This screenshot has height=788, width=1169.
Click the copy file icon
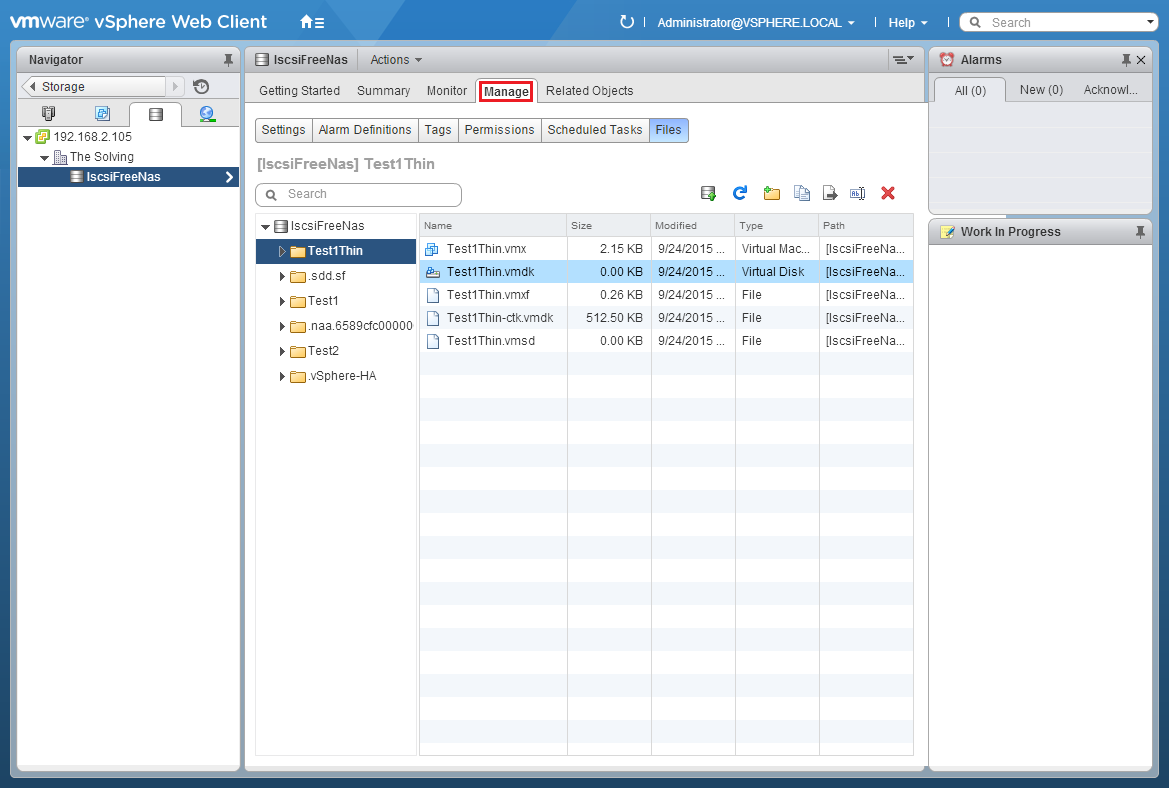pyautogui.click(x=802, y=193)
